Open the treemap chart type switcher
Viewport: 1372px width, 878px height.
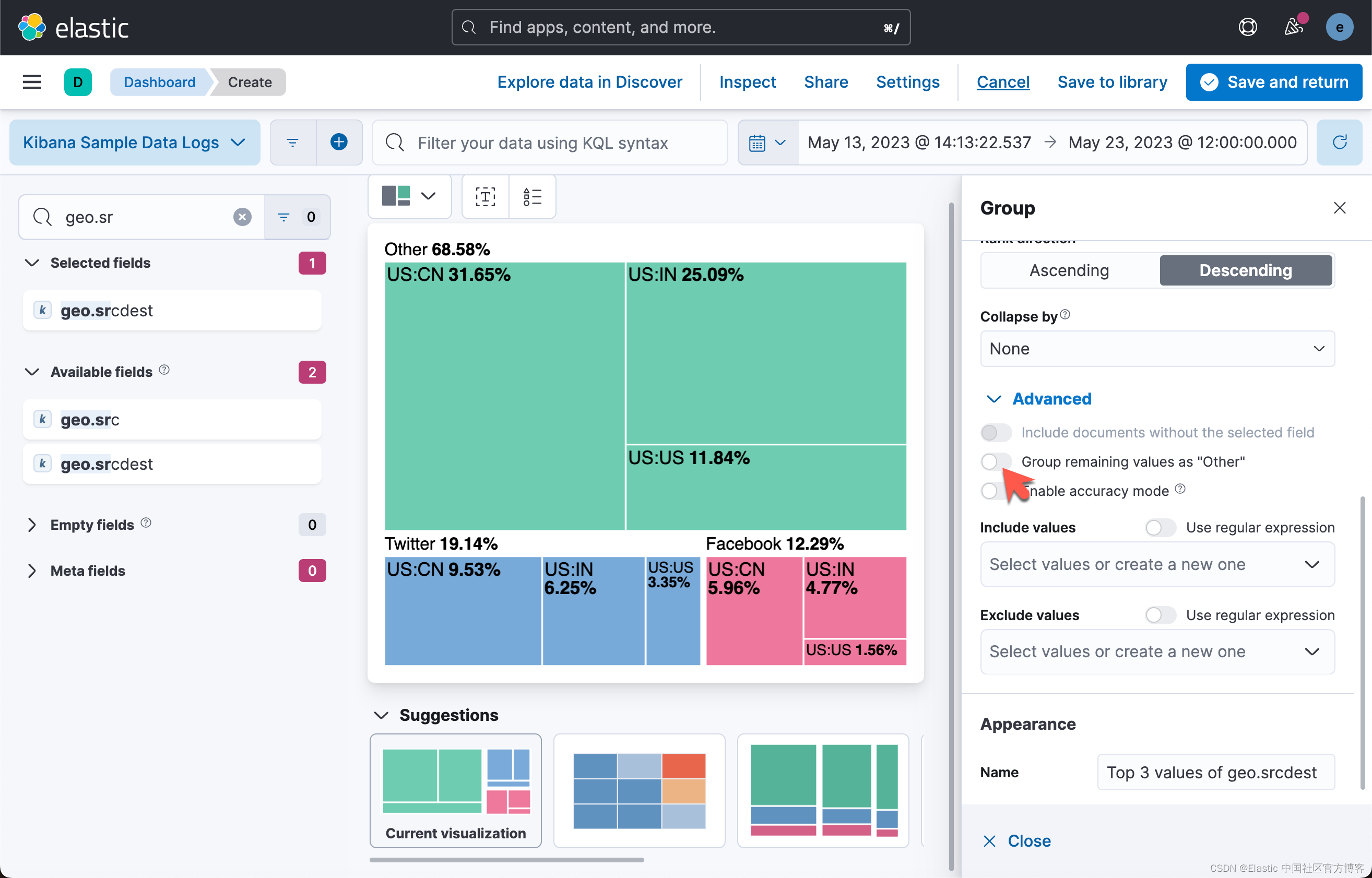coord(410,197)
